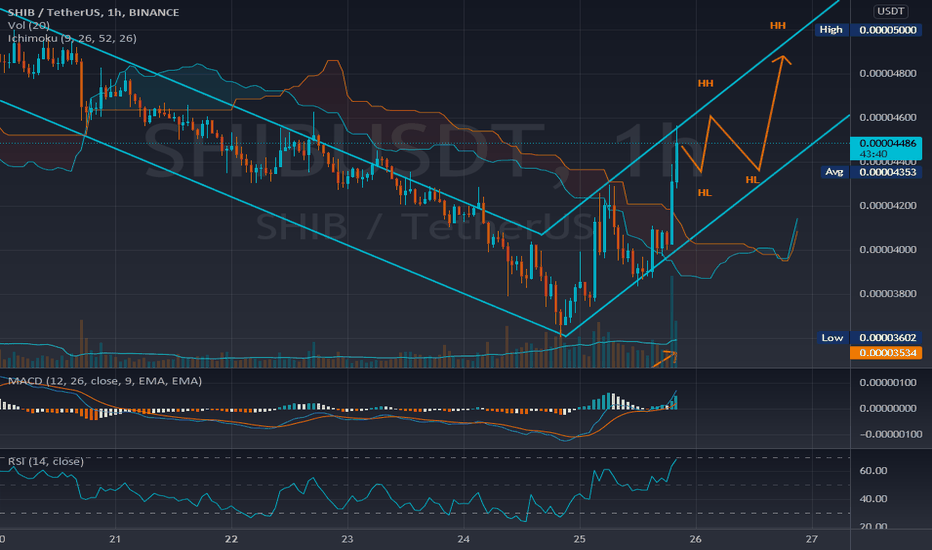Select the Vol (20) indicator legend
Screen dimensions: 932x550
(x=29, y=25)
